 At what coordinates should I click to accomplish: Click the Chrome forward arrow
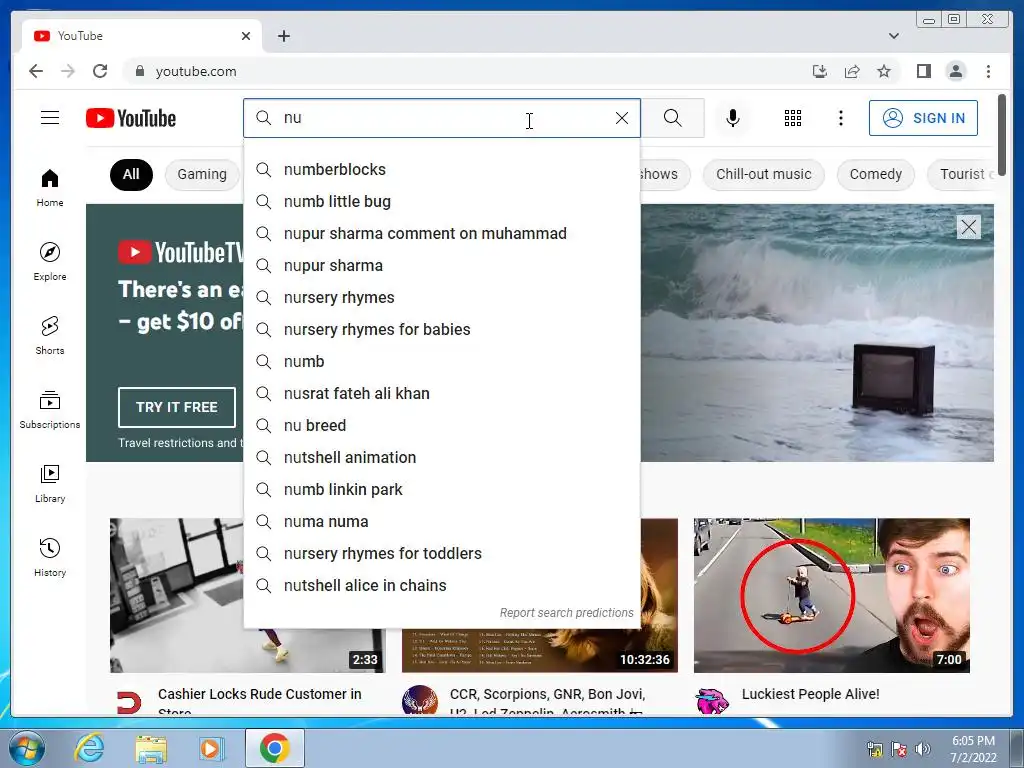coord(68,71)
